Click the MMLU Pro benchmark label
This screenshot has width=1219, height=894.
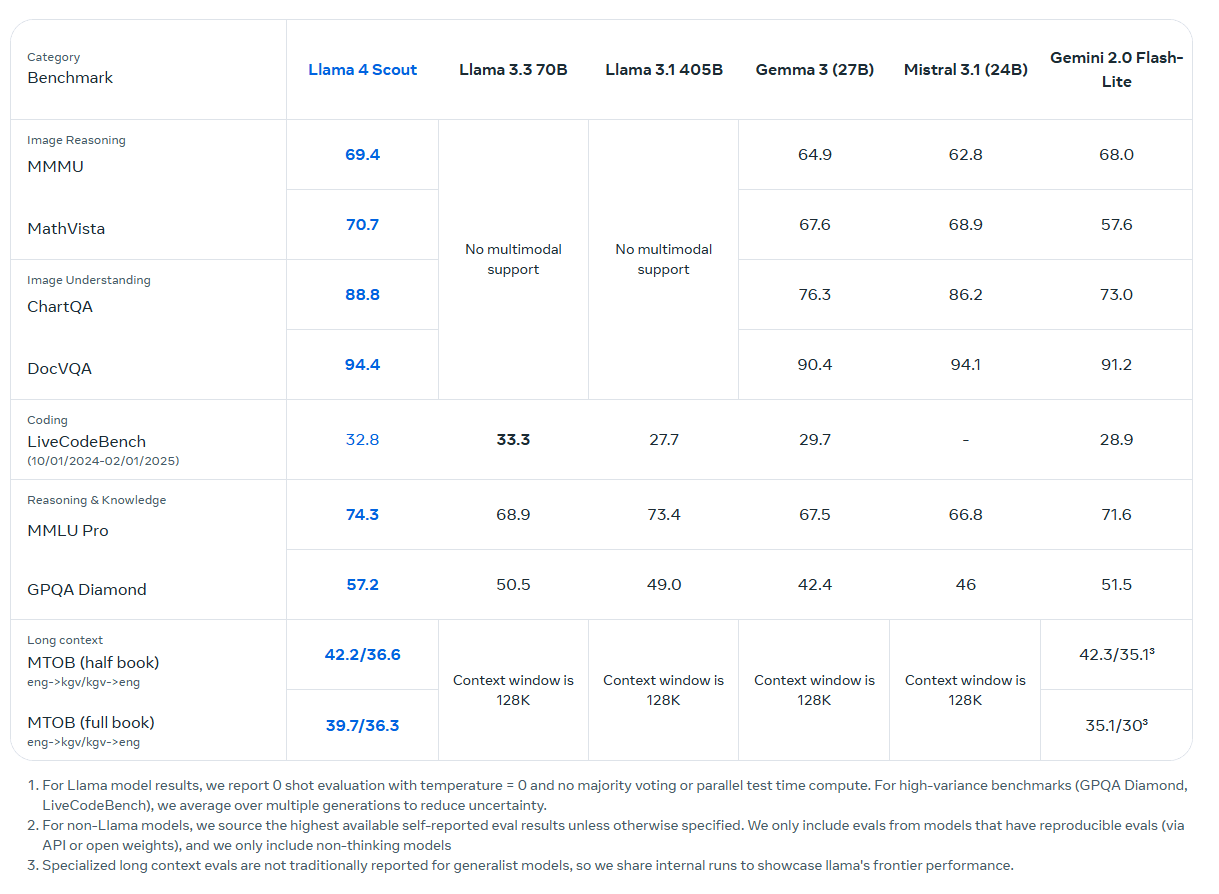[x=68, y=531]
